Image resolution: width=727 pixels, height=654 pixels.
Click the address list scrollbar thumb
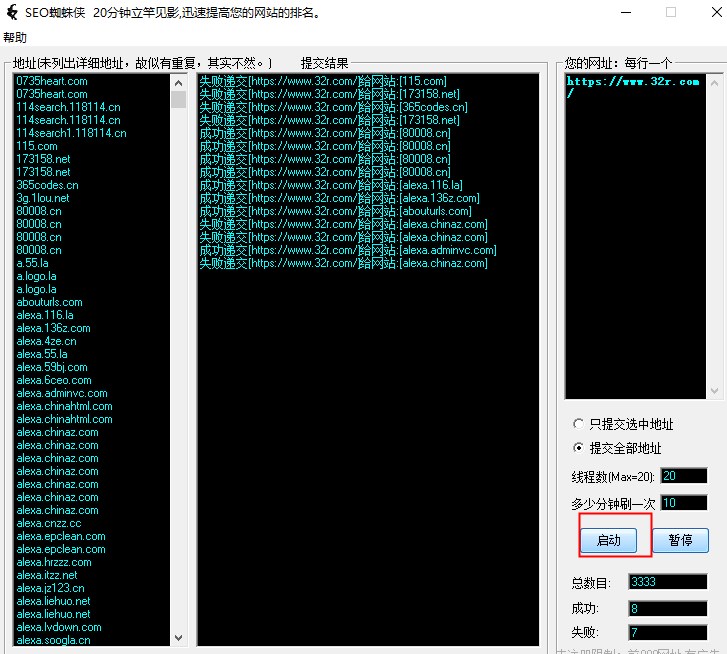179,100
